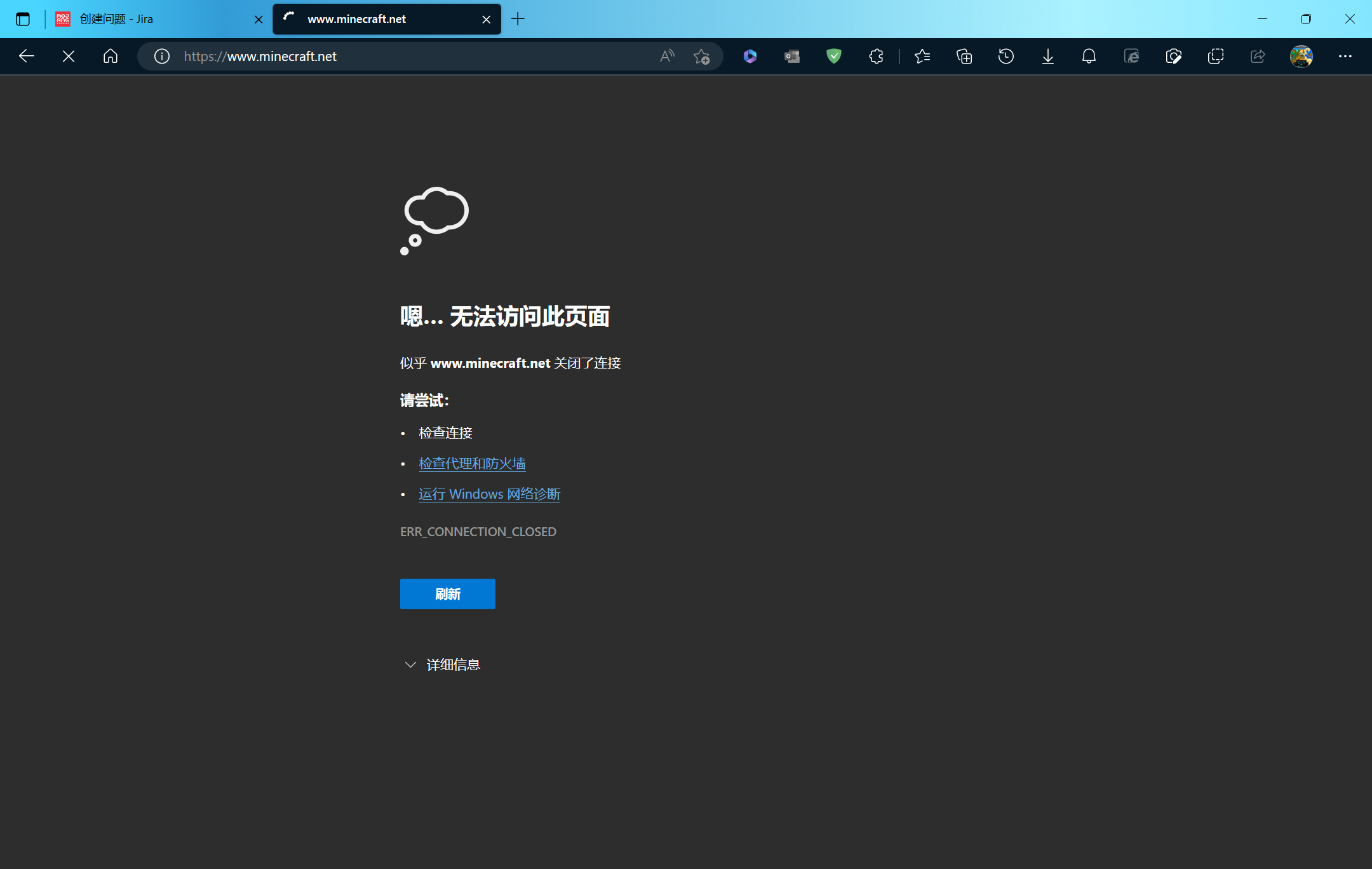Stop loading the page with X icon

(69, 57)
